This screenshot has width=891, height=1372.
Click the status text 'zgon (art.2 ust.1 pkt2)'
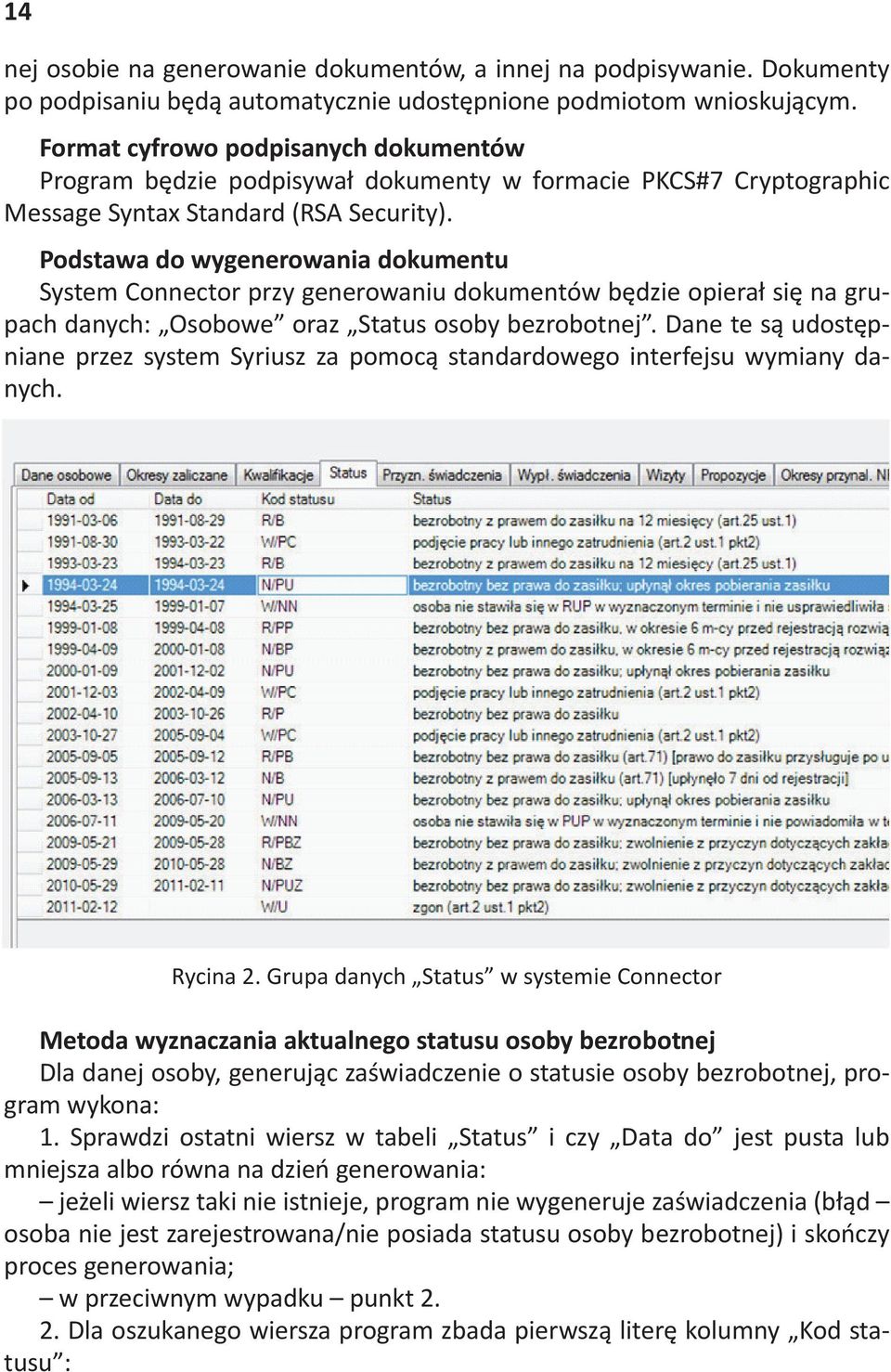click(x=481, y=907)
